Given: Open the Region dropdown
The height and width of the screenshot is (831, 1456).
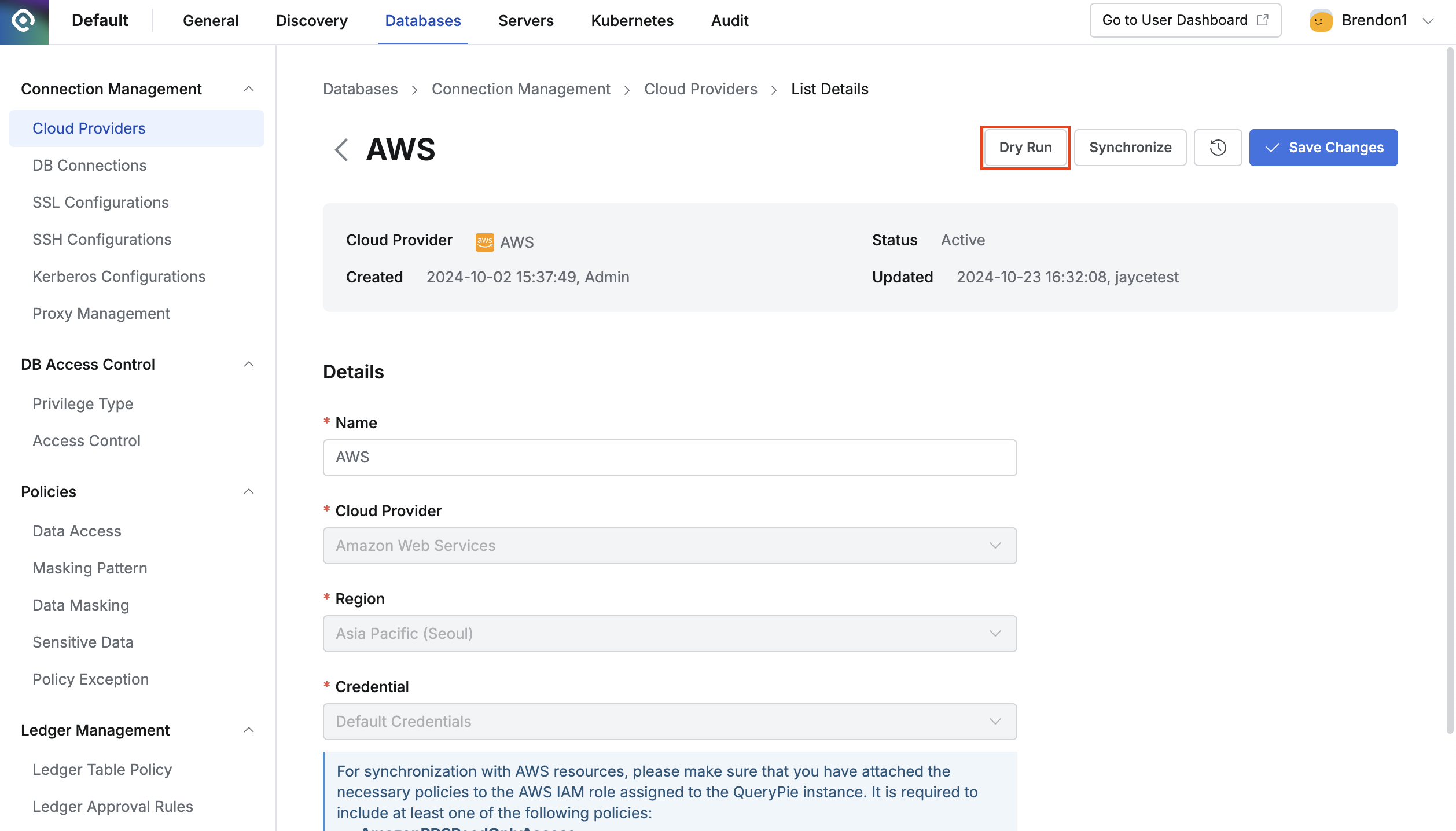Looking at the screenshot, I should coord(670,634).
